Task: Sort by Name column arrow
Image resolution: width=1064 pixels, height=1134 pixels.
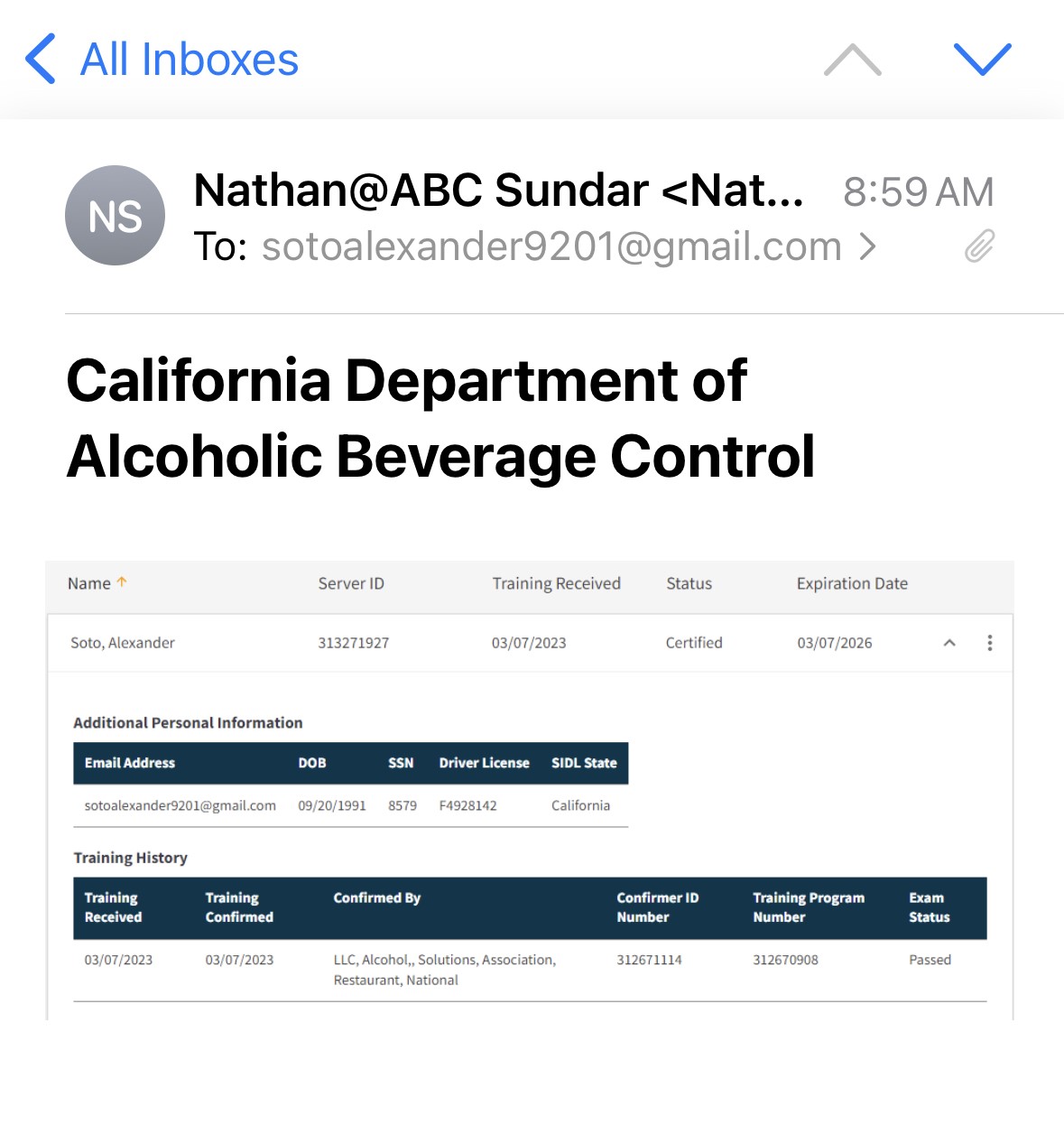Action: 122,582
